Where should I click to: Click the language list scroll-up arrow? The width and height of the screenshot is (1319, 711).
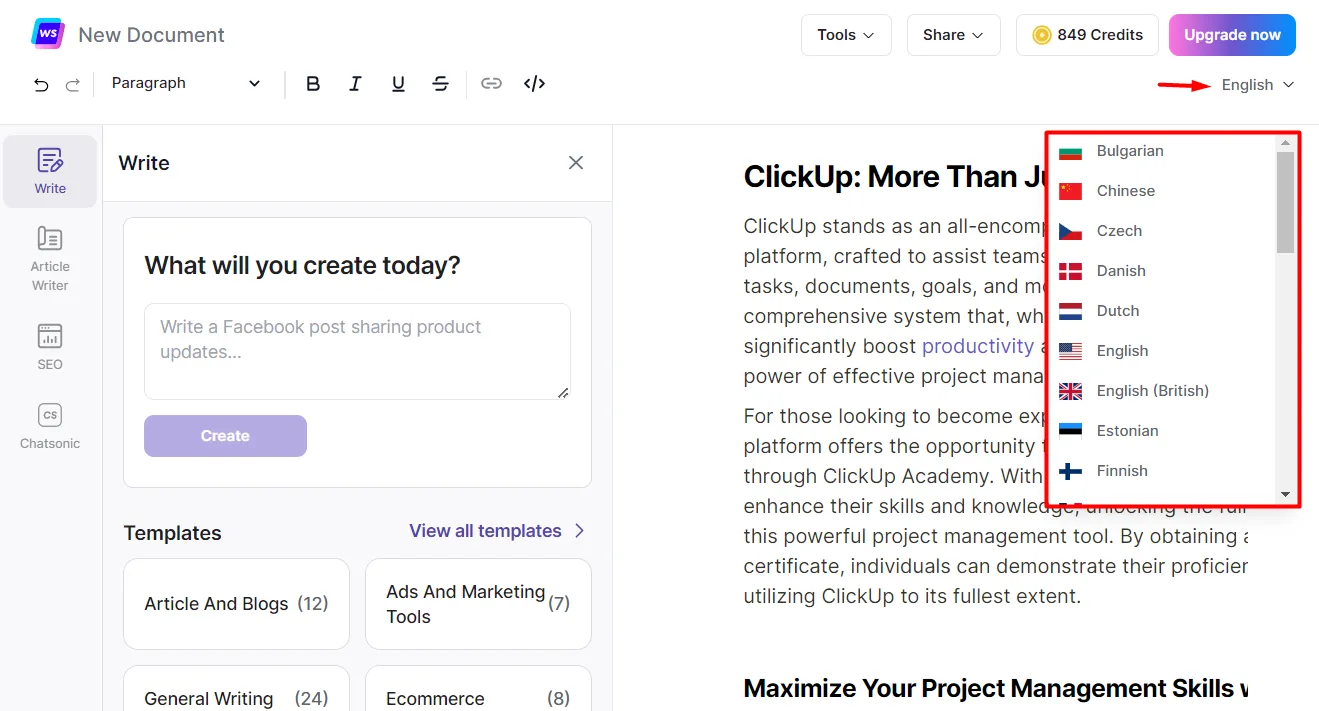pos(1285,143)
